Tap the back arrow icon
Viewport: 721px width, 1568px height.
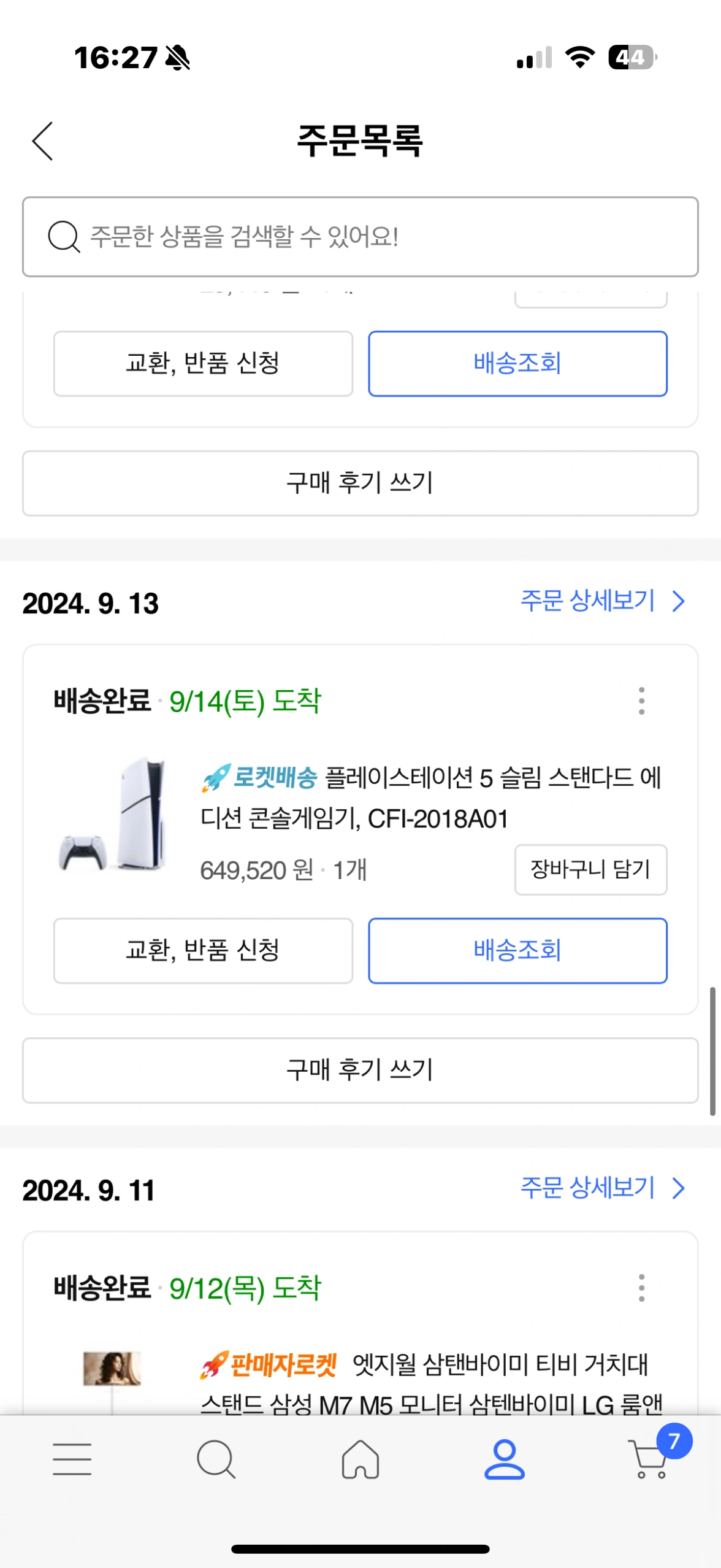(x=43, y=141)
